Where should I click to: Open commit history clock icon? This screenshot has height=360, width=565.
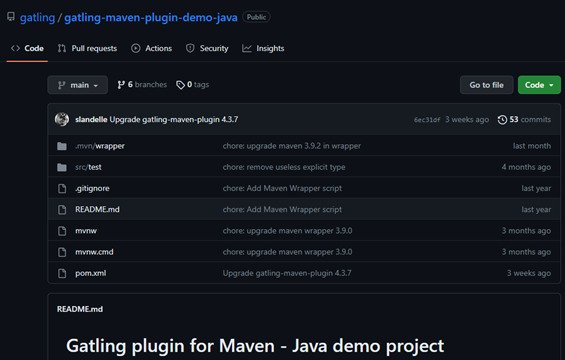(502, 120)
